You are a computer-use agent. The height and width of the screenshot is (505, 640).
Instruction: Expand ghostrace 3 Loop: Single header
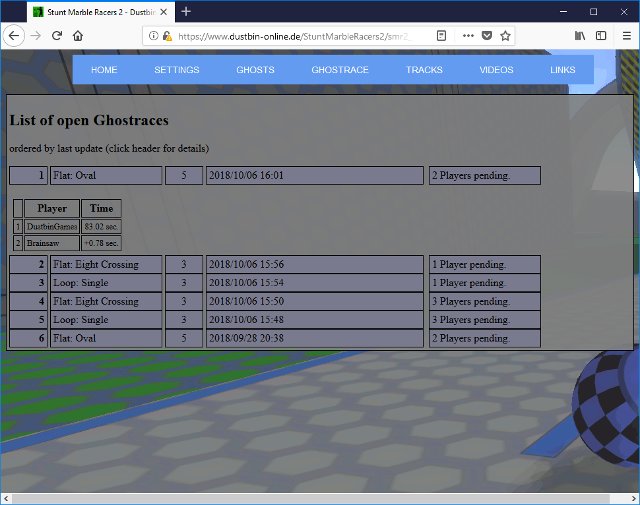tap(106, 283)
